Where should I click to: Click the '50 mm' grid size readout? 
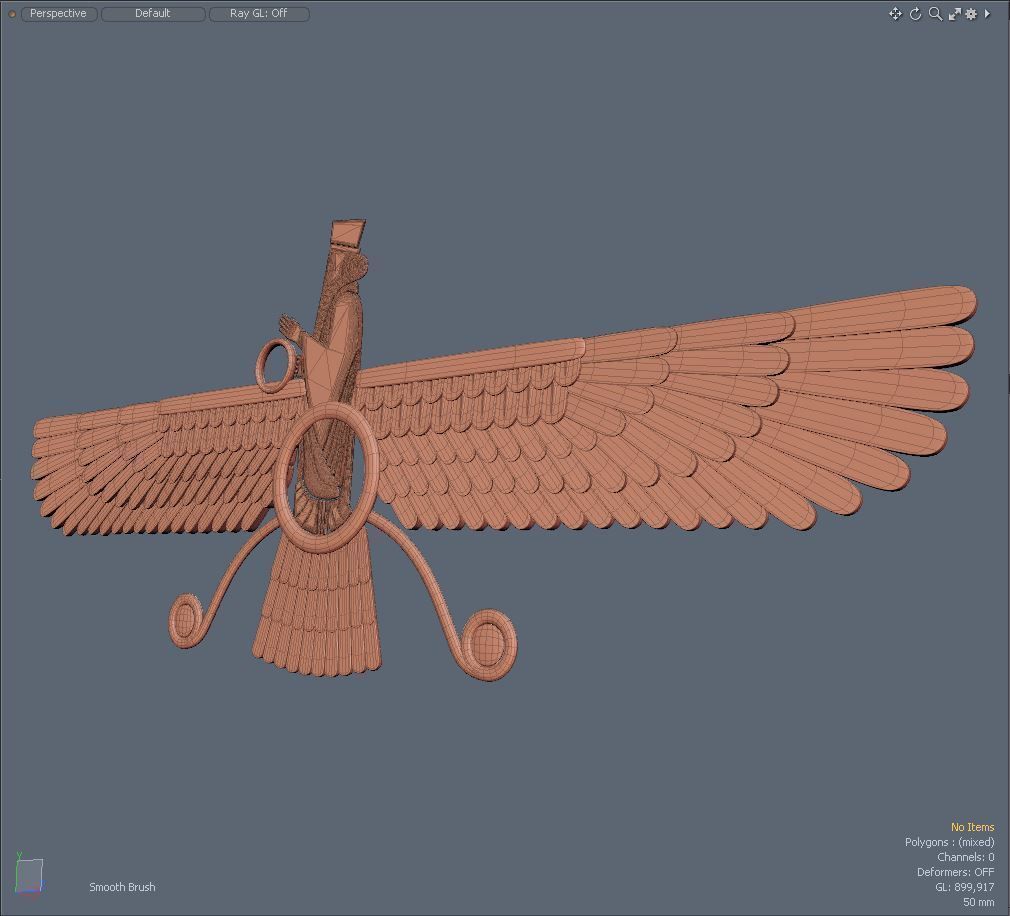pyautogui.click(x=978, y=902)
